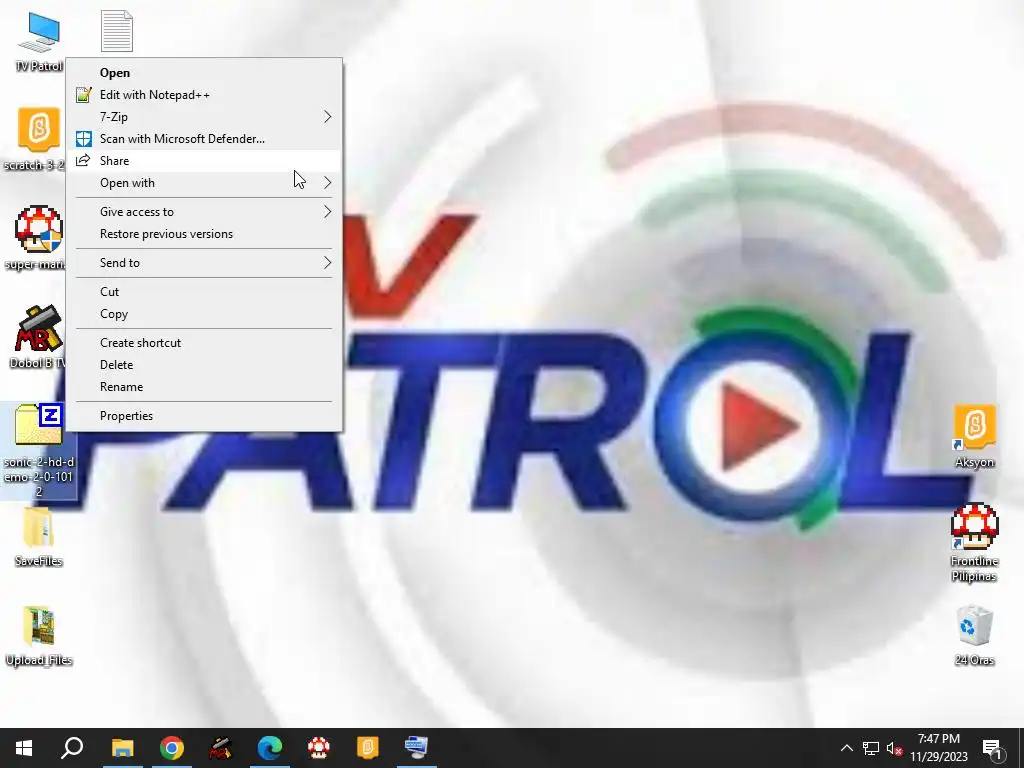
Task: Choose Share in the context menu
Action: (204, 161)
